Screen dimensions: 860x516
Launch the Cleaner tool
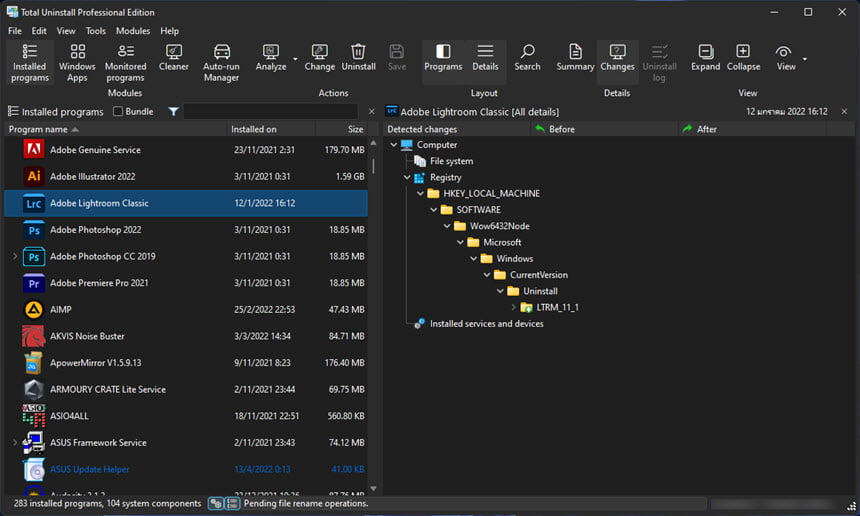pos(173,58)
